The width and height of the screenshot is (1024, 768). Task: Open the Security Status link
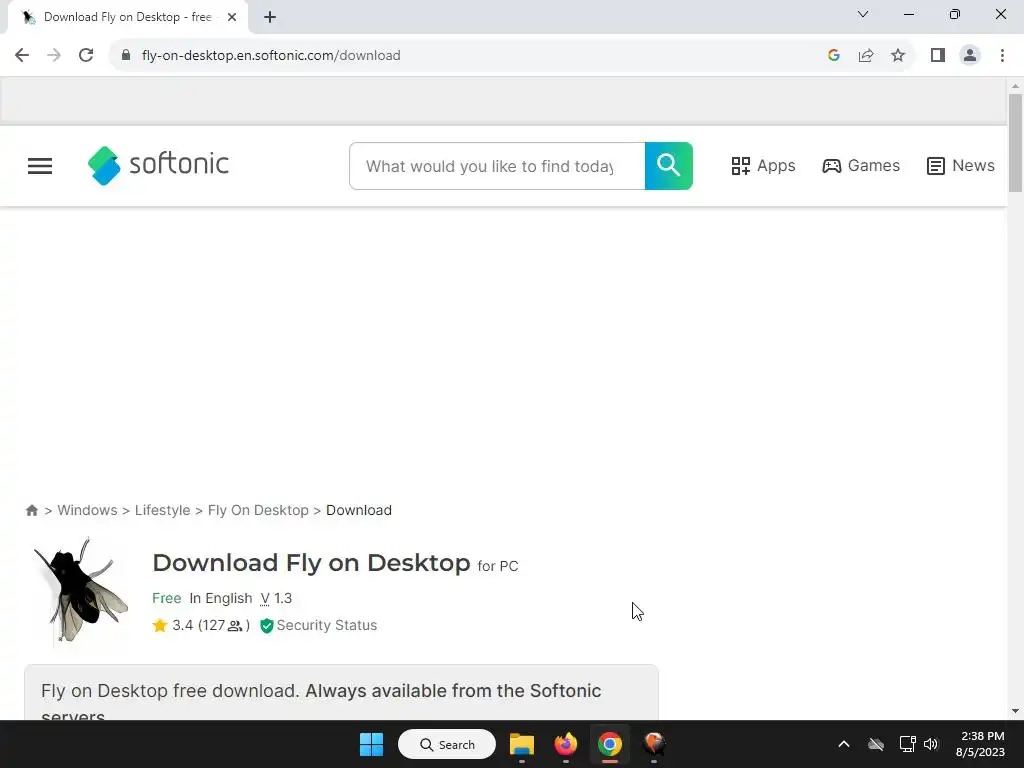click(327, 626)
